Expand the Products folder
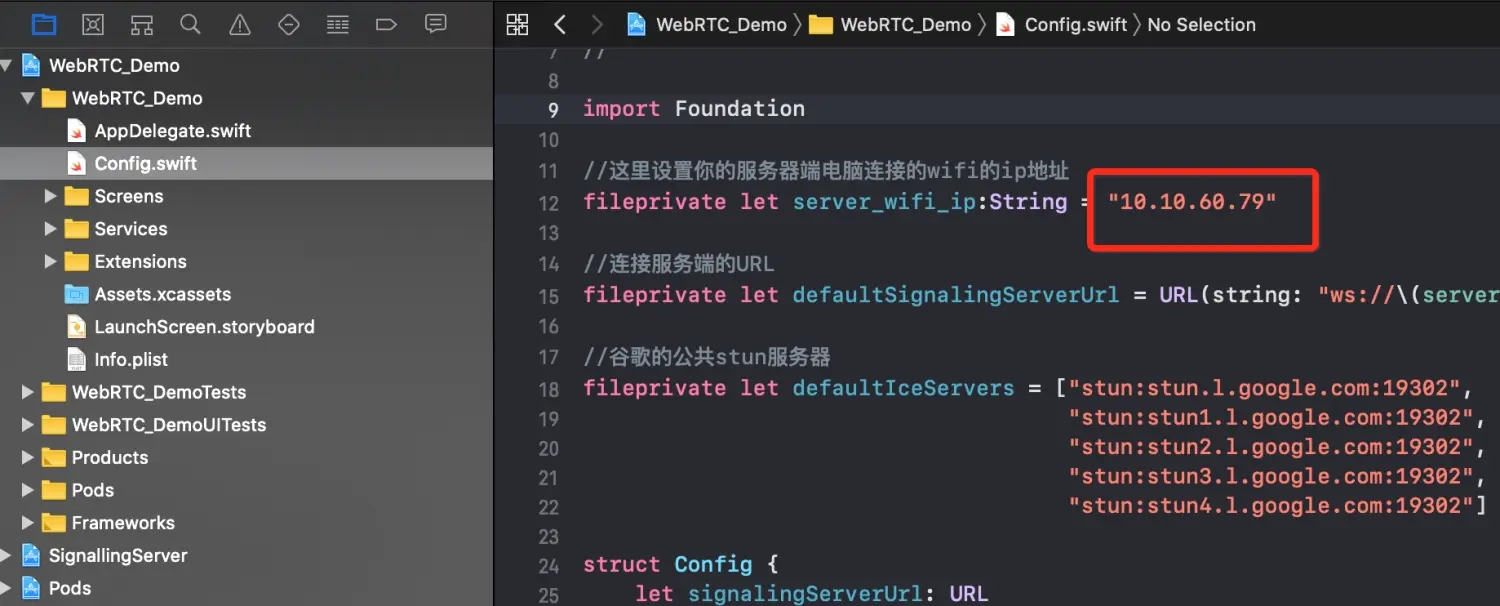Image resolution: width=1500 pixels, height=606 pixels. pyautogui.click(x=28, y=458)
